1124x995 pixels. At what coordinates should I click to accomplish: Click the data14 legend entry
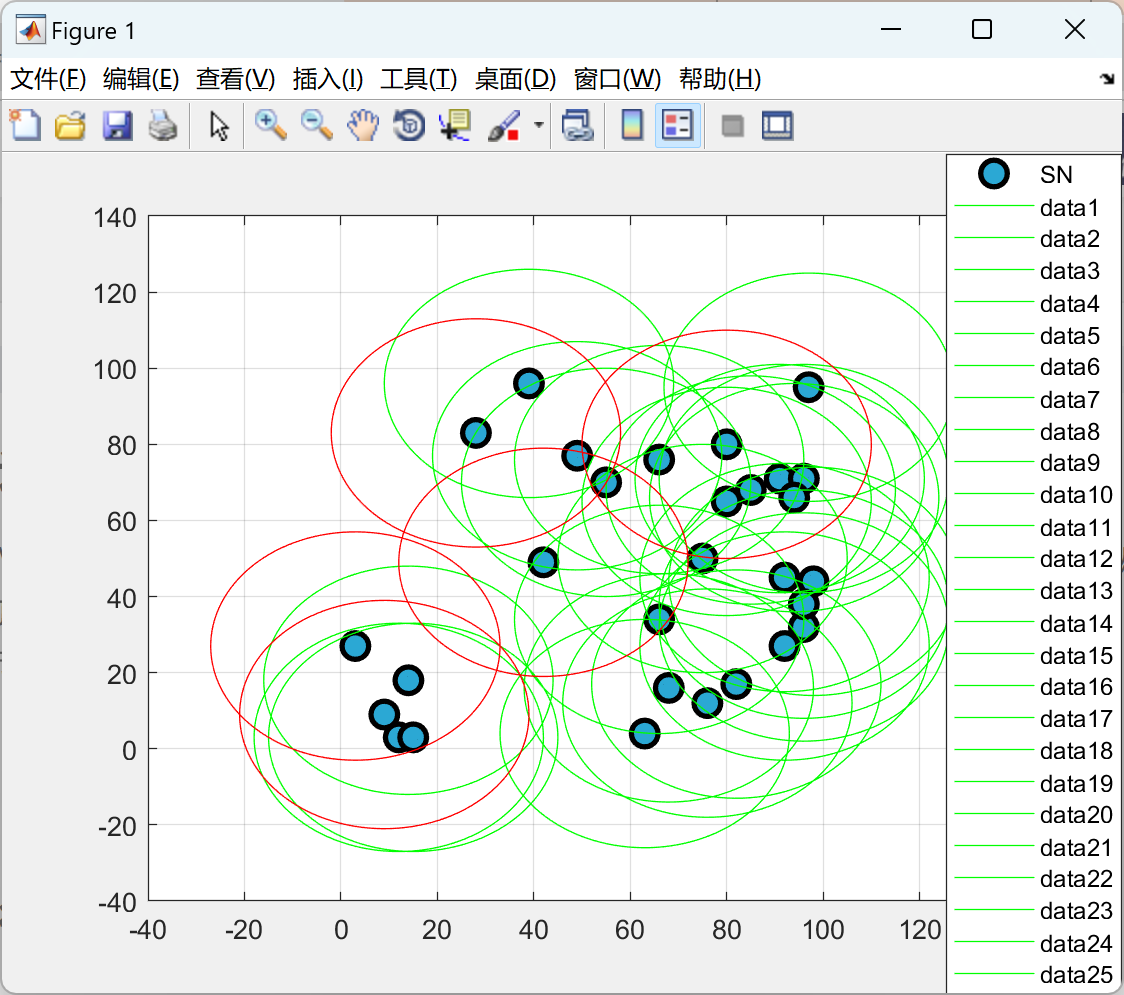pyautogui.click(x=1076, y=624)
